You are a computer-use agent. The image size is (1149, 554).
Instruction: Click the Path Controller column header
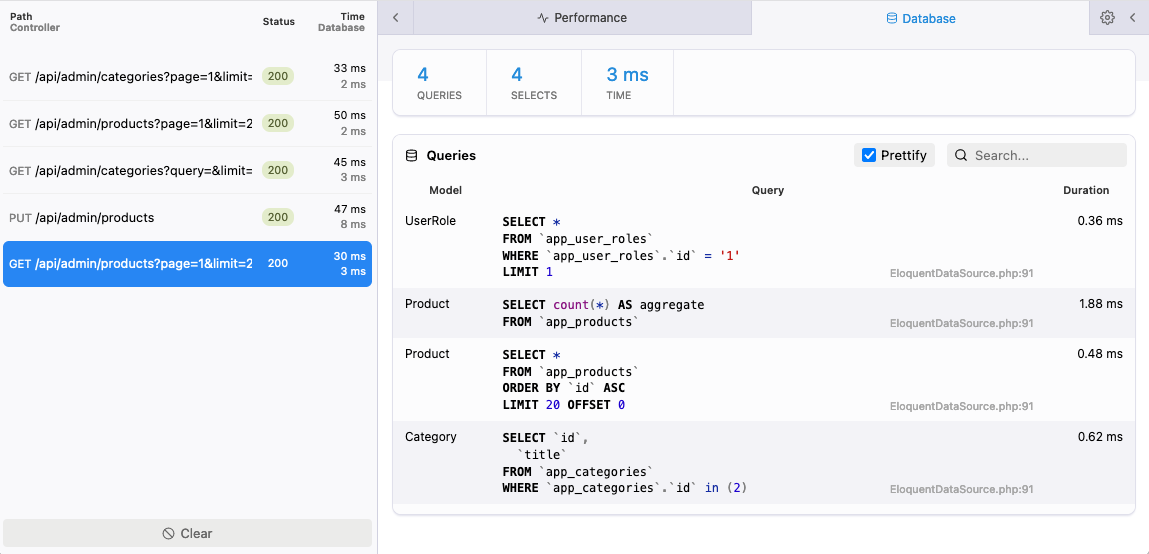coord(34,22)
